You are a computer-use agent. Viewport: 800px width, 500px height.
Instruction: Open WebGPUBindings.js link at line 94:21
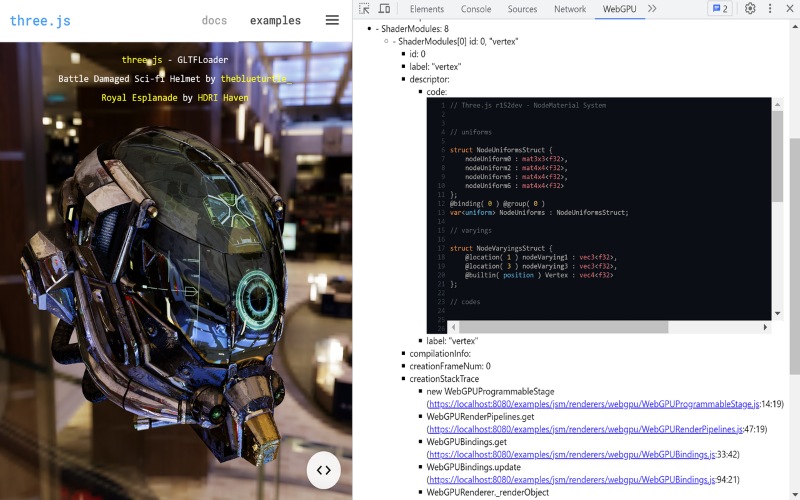[x=572, y=479]
